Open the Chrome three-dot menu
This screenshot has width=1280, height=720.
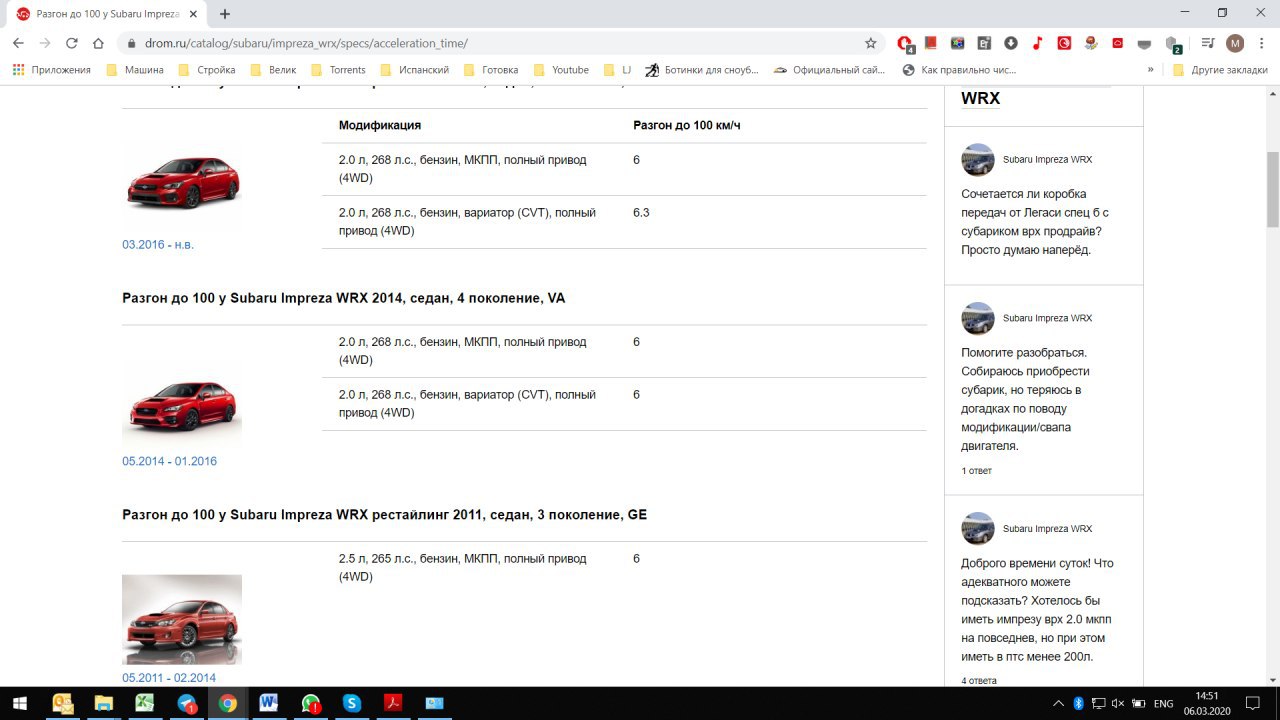[x=1260, y=43]
